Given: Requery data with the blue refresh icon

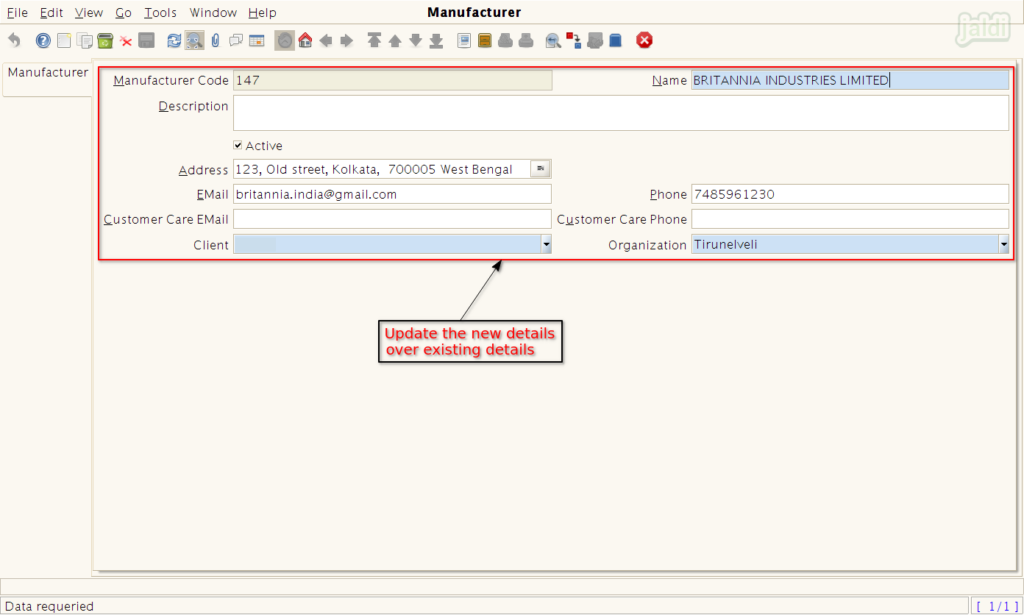Looking at the screenshot, I should (174, 40).
